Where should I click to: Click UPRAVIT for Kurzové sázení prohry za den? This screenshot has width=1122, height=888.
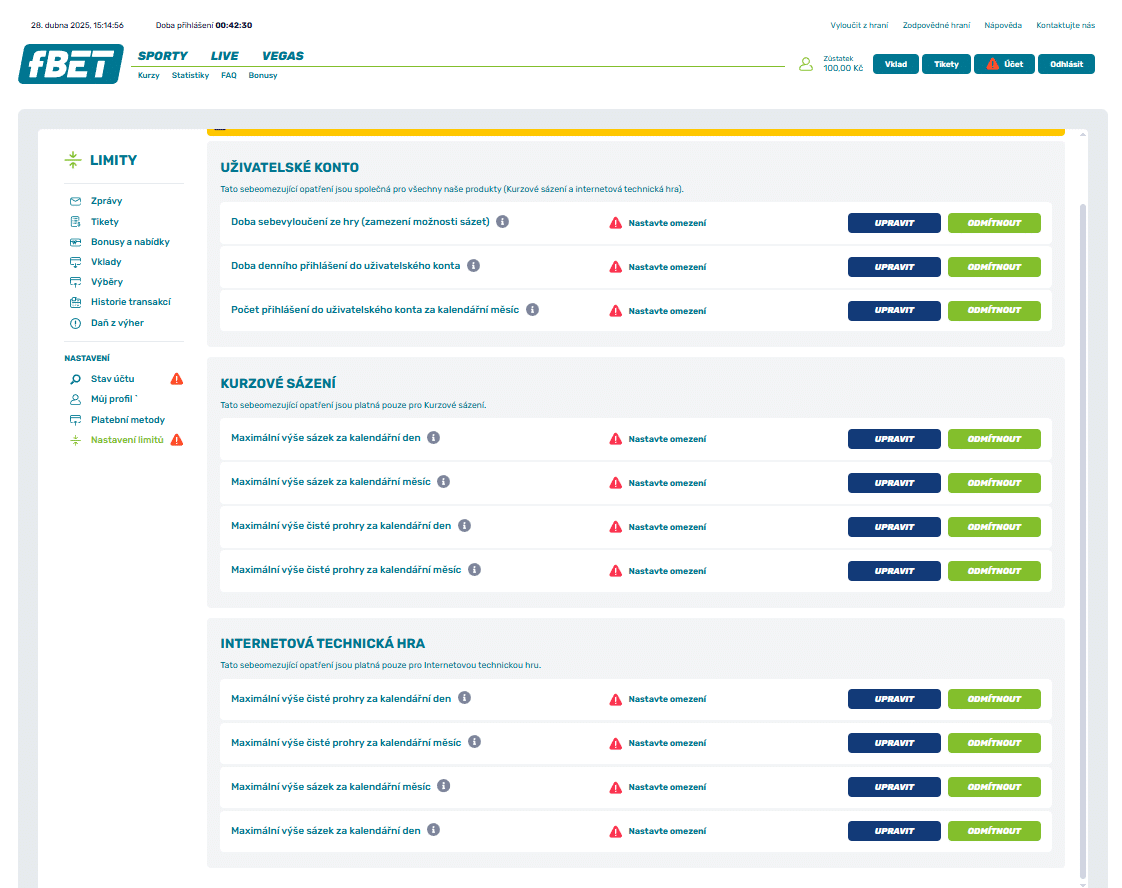point(894,527)
